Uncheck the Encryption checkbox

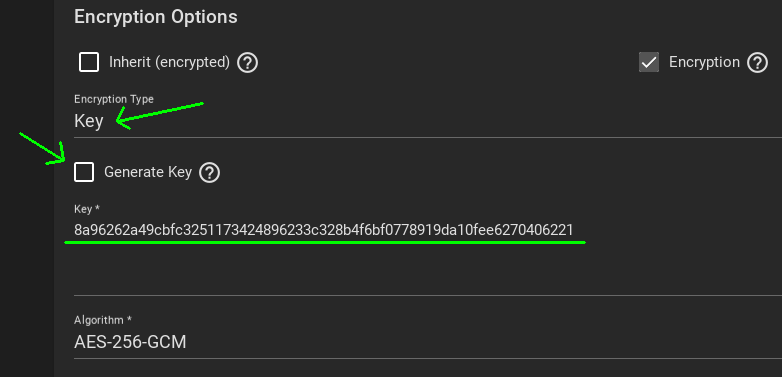[x=649, y=62]
